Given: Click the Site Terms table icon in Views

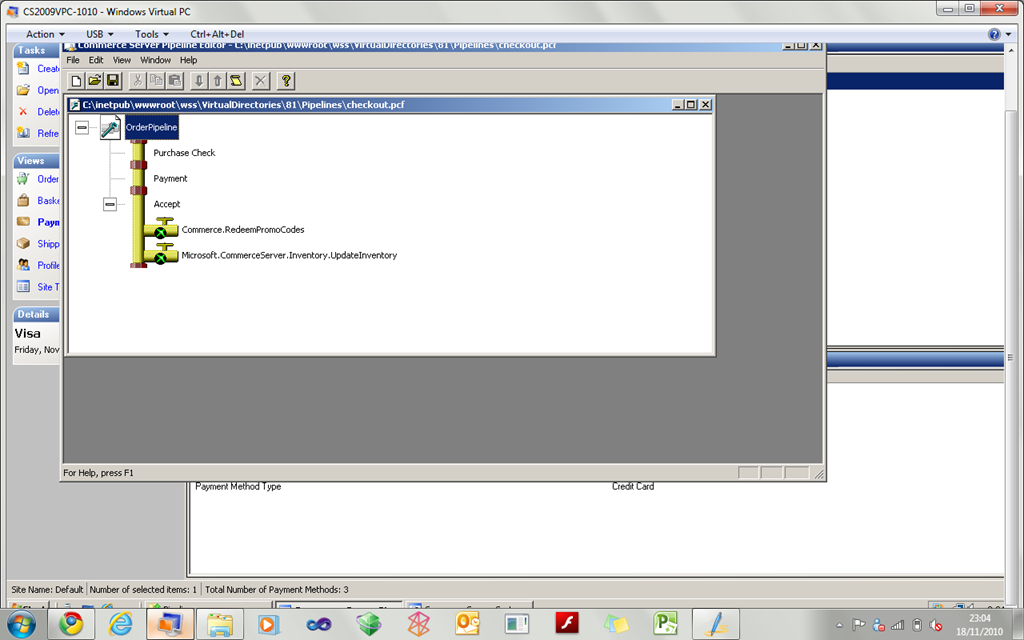Looking at the screenshot, I should (x=23, y=287).
